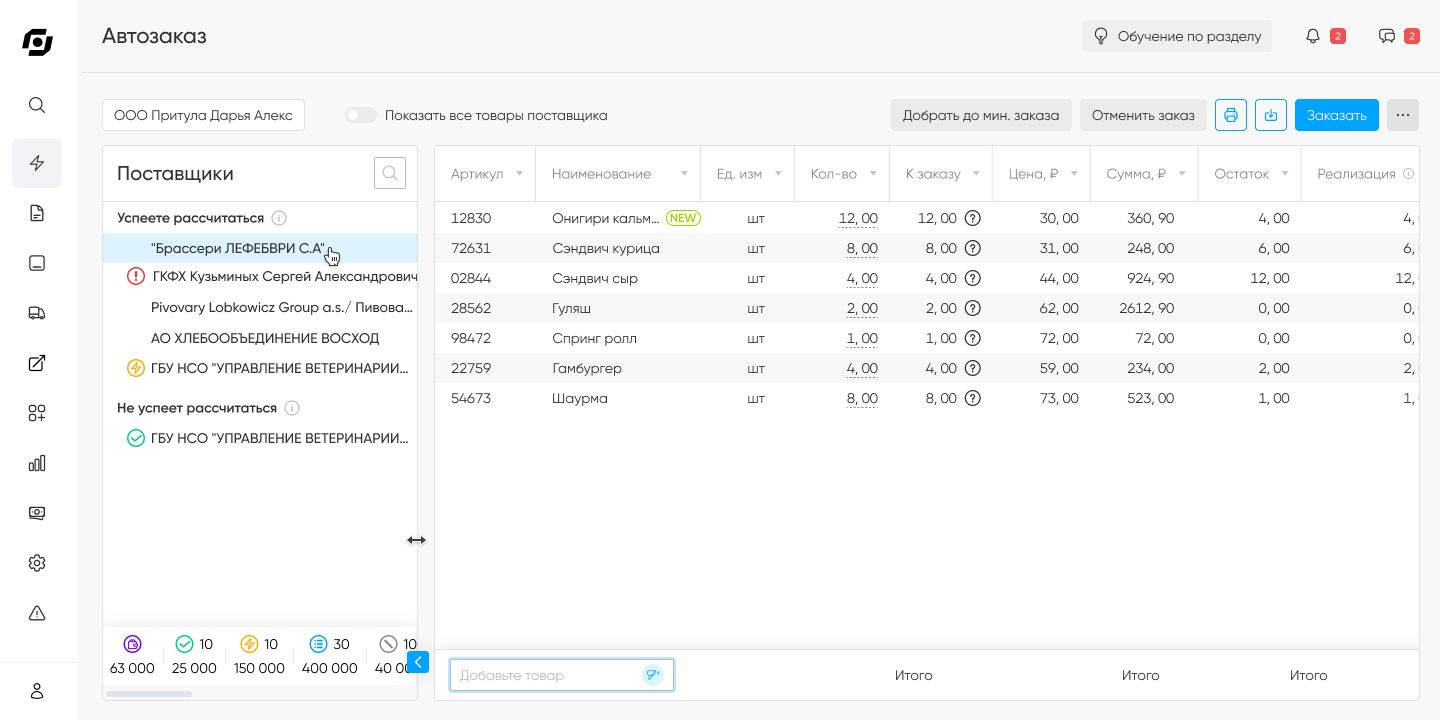Open the money payments section in sidebar
The height and width of the screenshot is (720, 1440).
(37, 513)
